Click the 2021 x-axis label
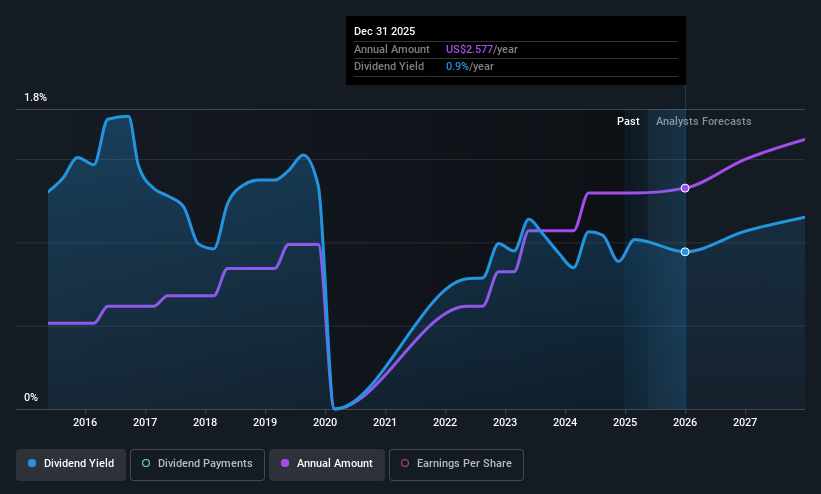 coord(385,422)
